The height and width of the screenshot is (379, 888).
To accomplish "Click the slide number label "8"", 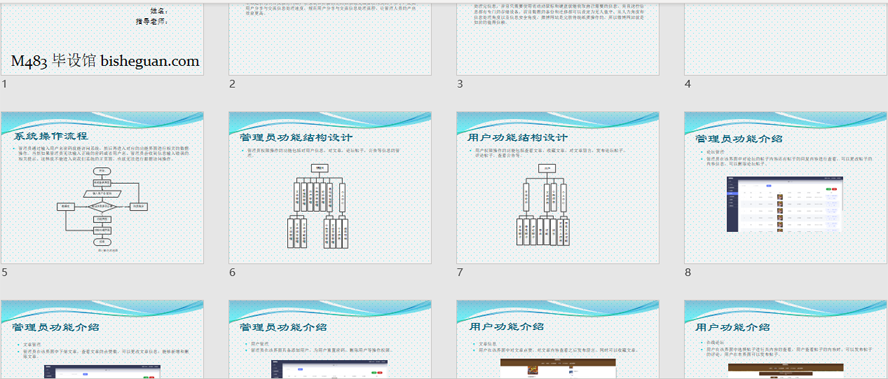I will click(x=688, y=272).
